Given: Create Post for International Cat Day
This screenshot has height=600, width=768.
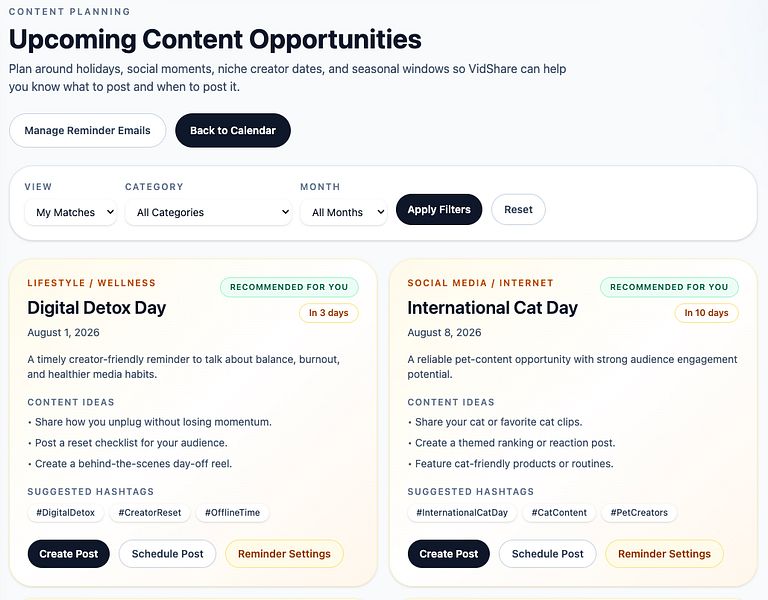Looking at the screenshot, I should [x=449, y=554].
